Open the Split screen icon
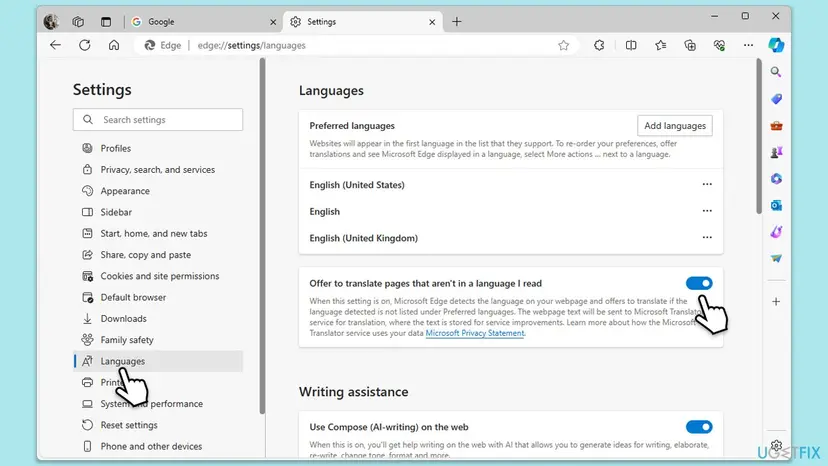The image size is (828, 466). tap(631, 45)
